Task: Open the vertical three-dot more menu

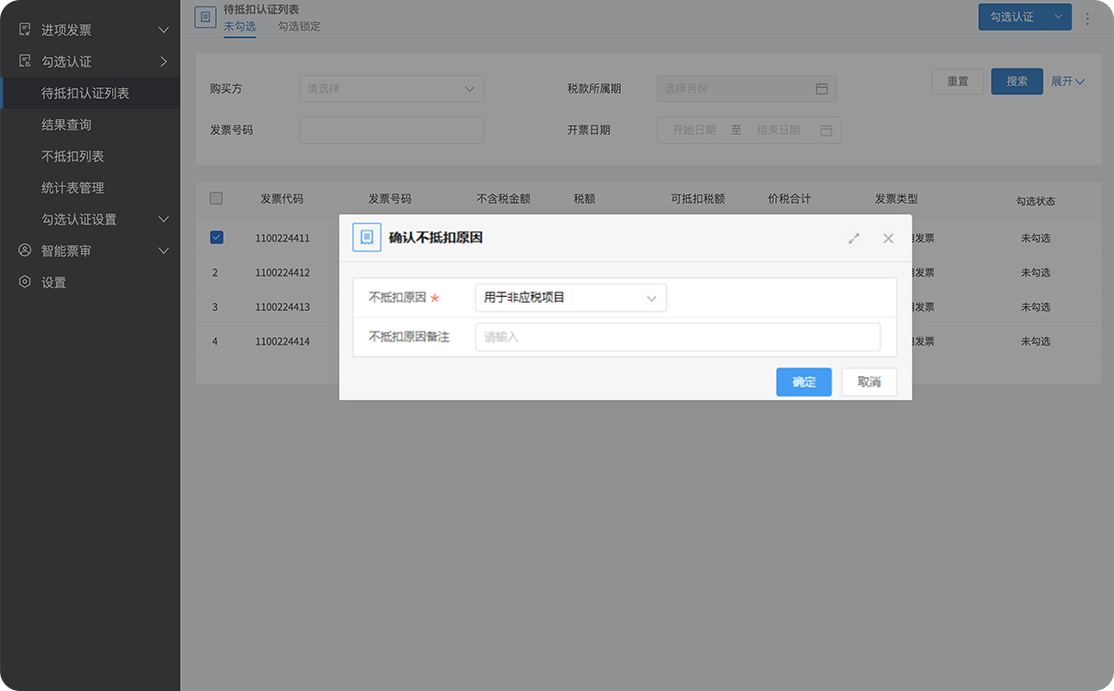Action: point(1088,18)
